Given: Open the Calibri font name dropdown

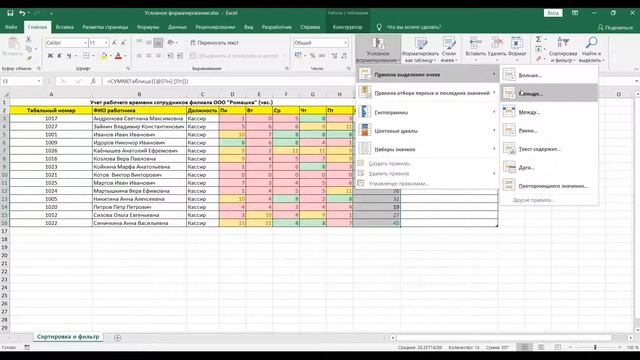Looking at the screenshot, I should pos(85,43).
